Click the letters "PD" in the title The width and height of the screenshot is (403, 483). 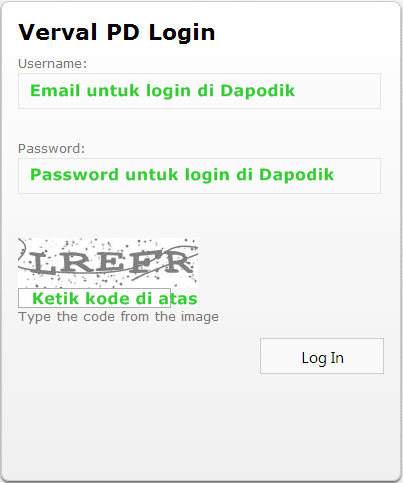(123, 32)
